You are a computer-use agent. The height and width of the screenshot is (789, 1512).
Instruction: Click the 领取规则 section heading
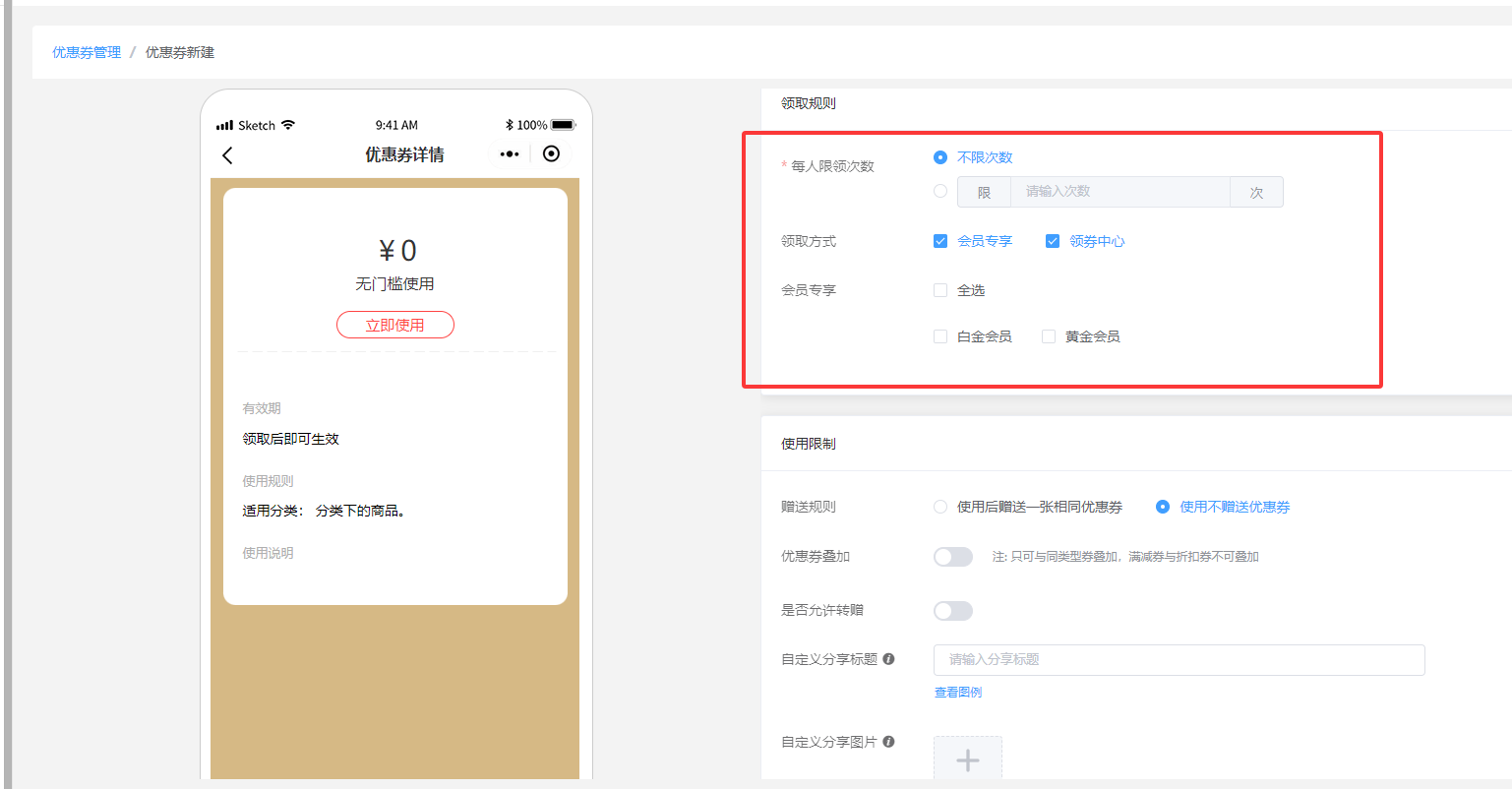[809, 103]
